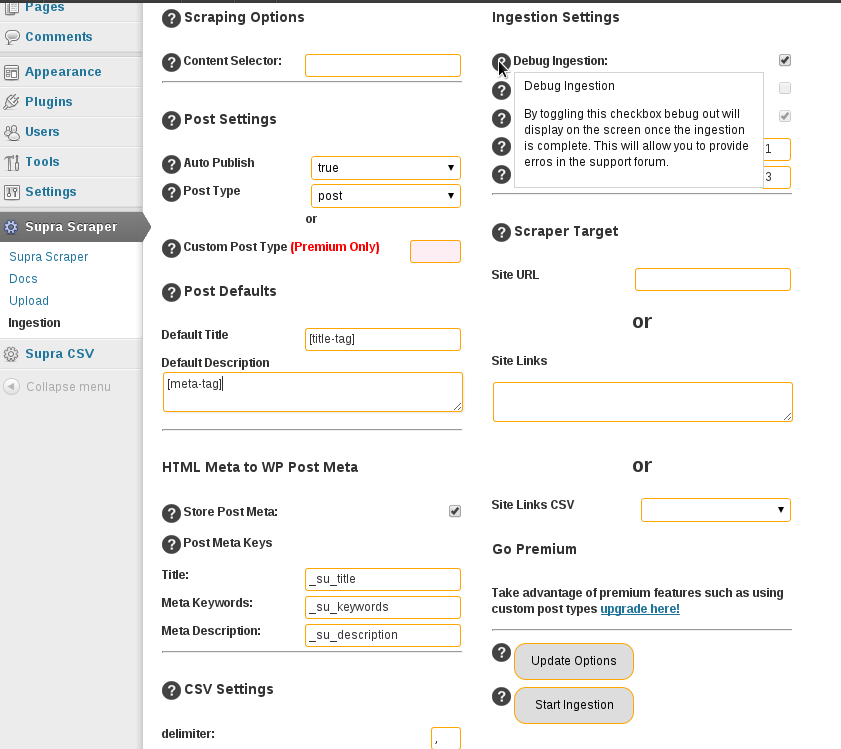Click help icon next to CSV Settings
Image resolution: width=841 pixels, height=749 pixels.
171,690
